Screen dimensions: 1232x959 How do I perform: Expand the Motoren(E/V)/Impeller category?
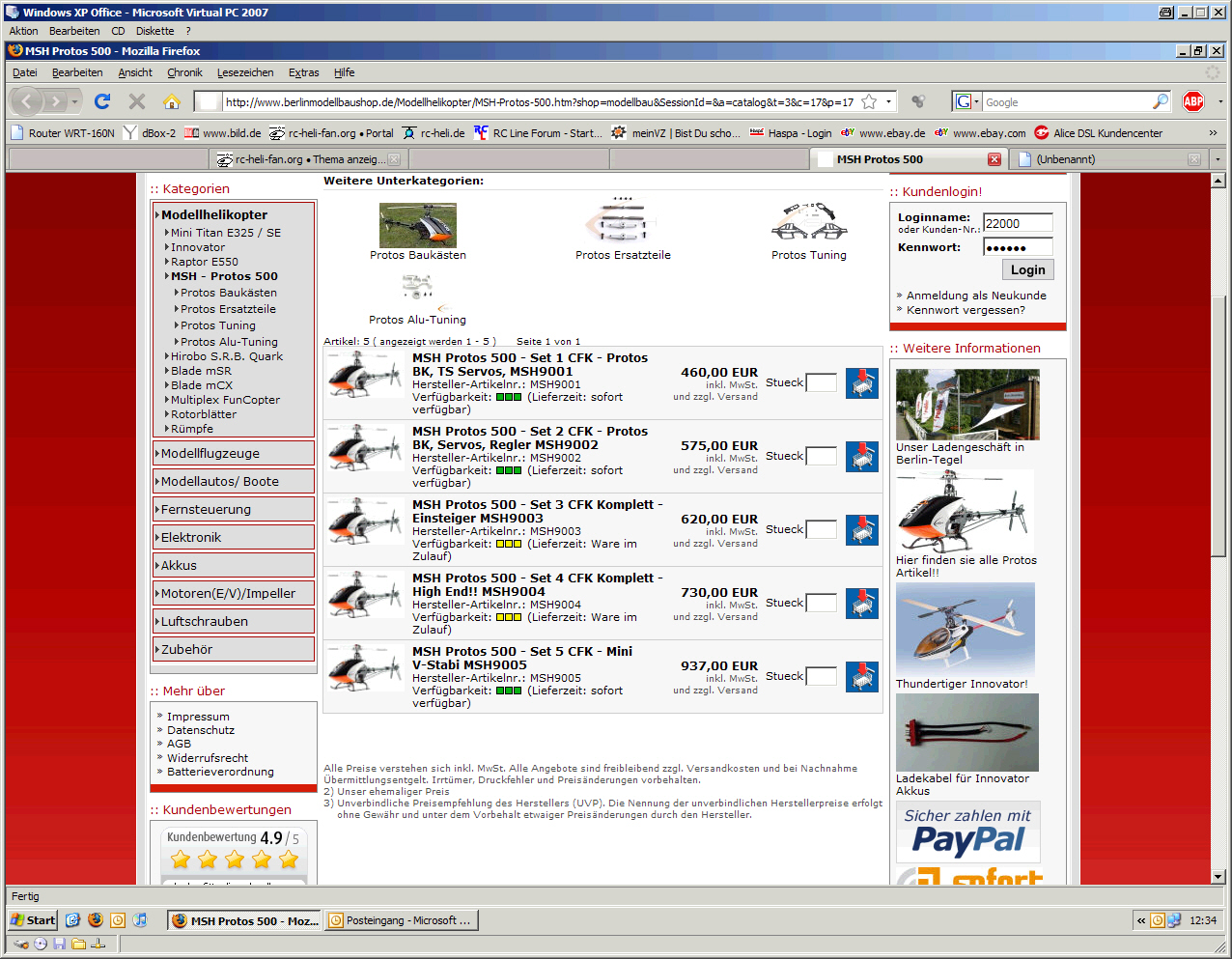[234, 593]
